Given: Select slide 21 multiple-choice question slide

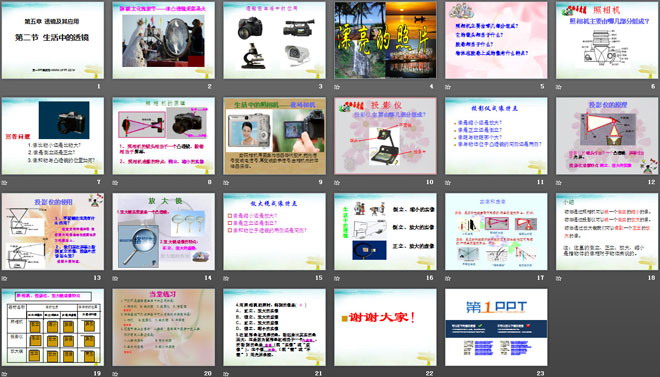Looking at the screenshot, I should click(x=274, y=327).
